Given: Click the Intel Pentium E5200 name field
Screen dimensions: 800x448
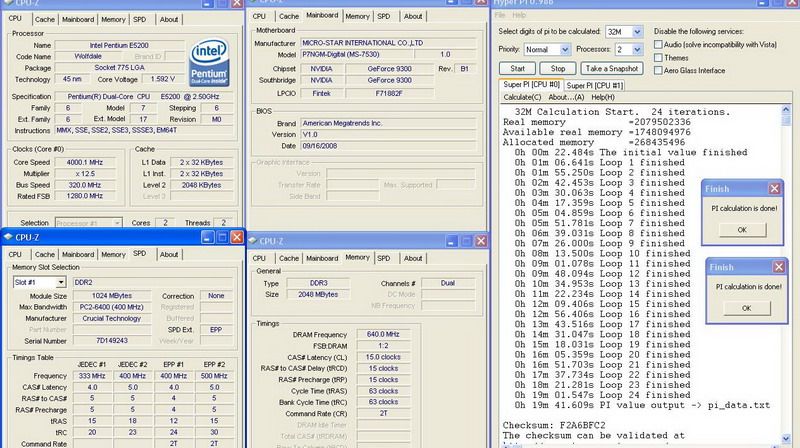Looking at the screenshot, I should pyautogui.click(x=118, y=45).
